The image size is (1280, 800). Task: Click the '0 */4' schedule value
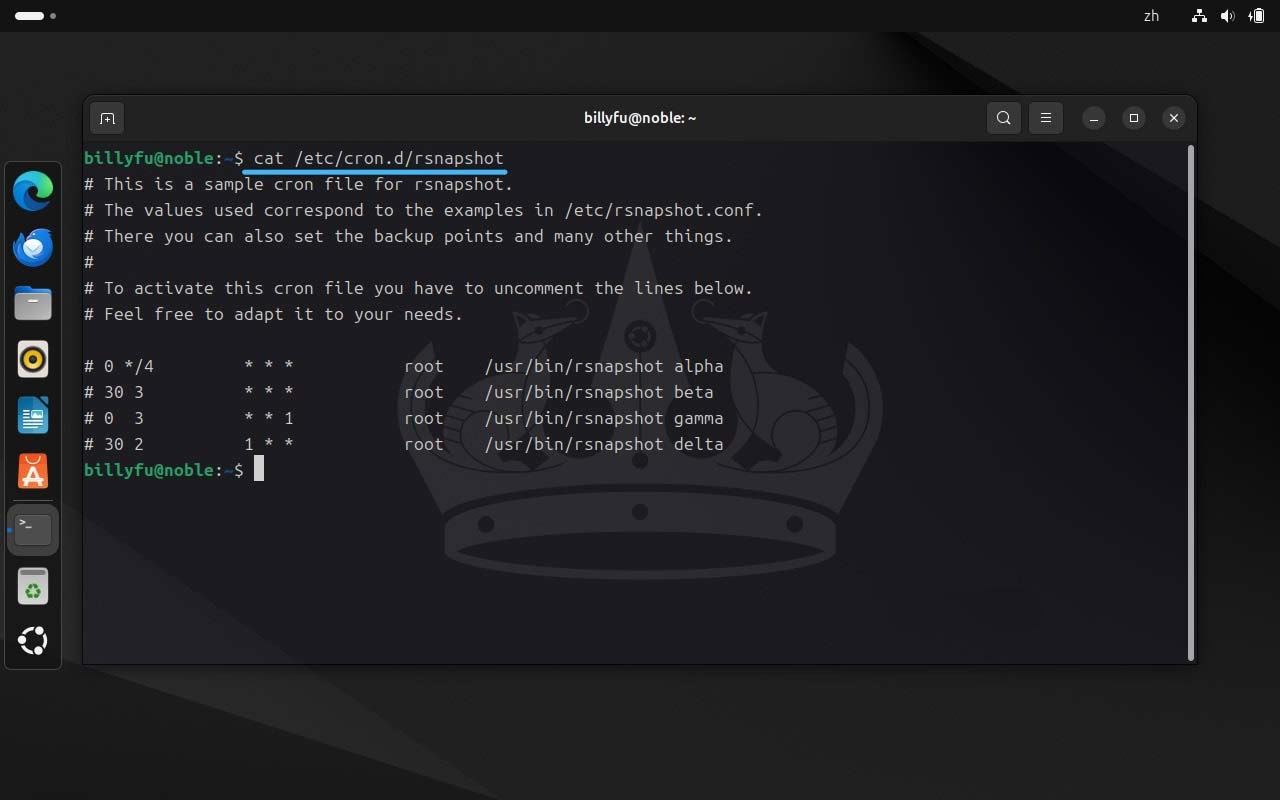pos(129,366)
